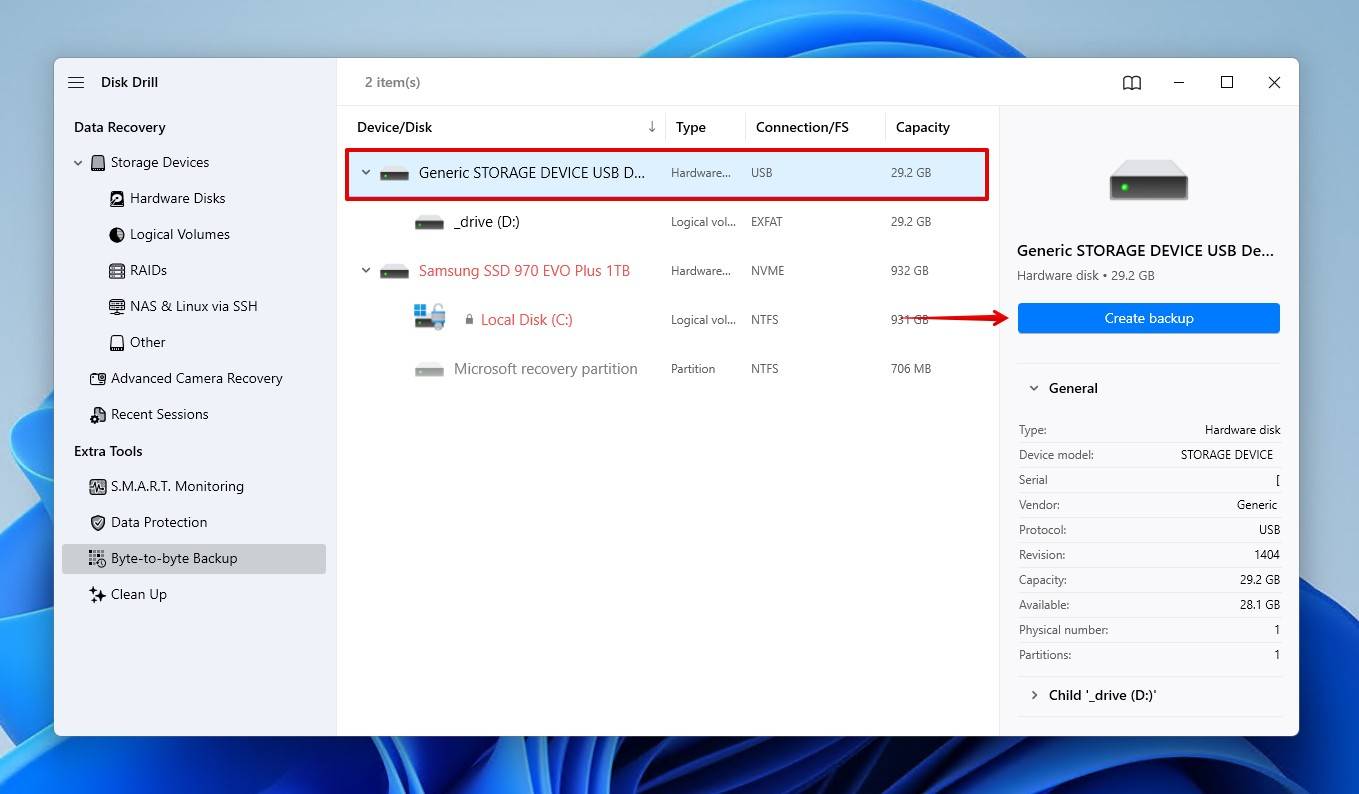Select the Local Disk (C:) volume
Image resolution: width=1359 pixels, height=794 pixels.
click(526, 320)
